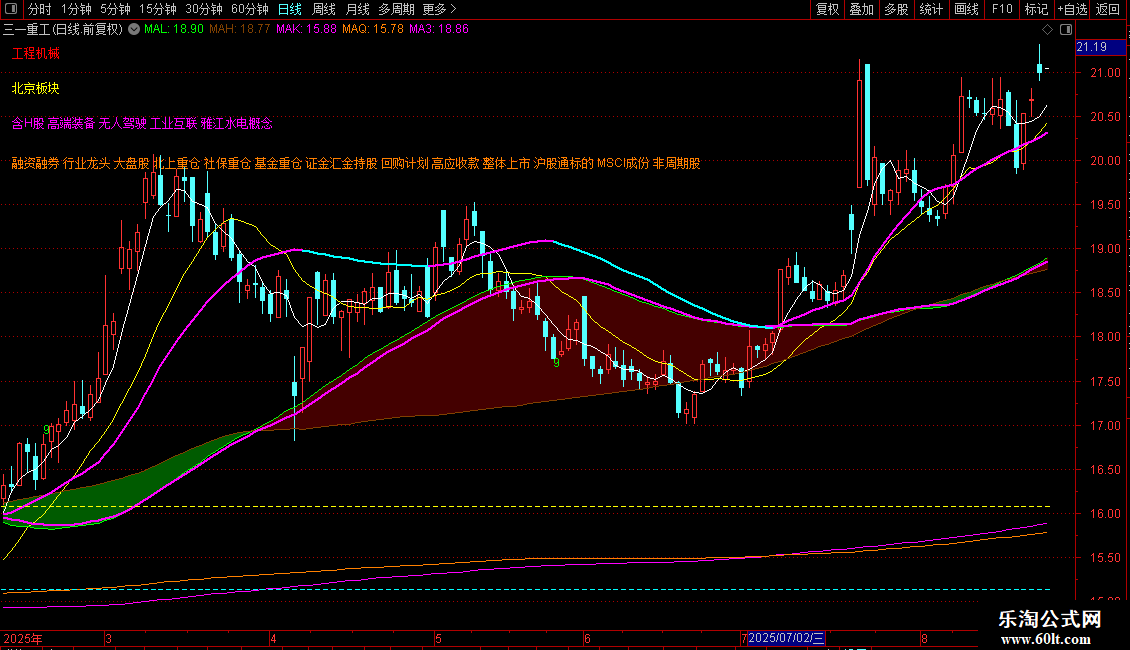
Task: Click the 2025年 label on time axis
Action: pyautogui.click(x=22, y=638)
